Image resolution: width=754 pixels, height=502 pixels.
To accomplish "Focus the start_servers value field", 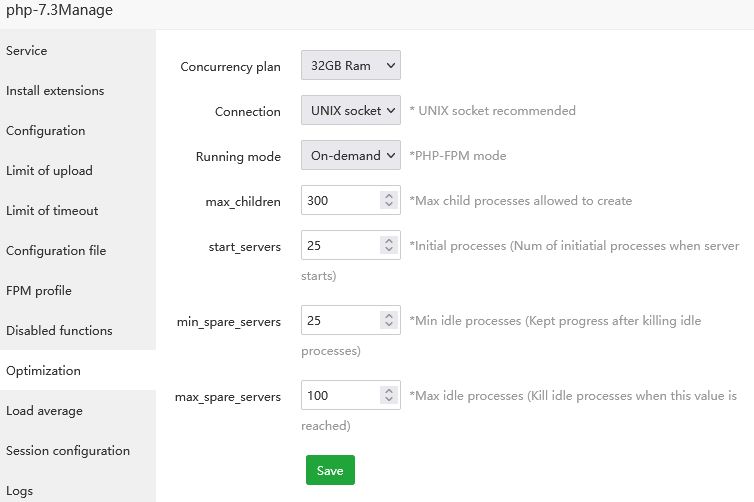I will 340,246.
